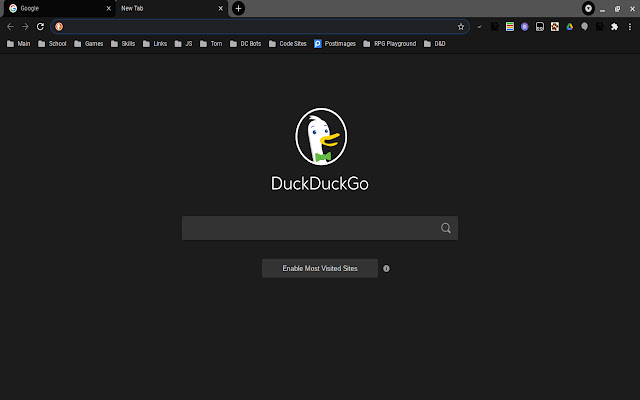Click the browser back arrow
Viewport: 640px width, 400px height.
[10, 27]
